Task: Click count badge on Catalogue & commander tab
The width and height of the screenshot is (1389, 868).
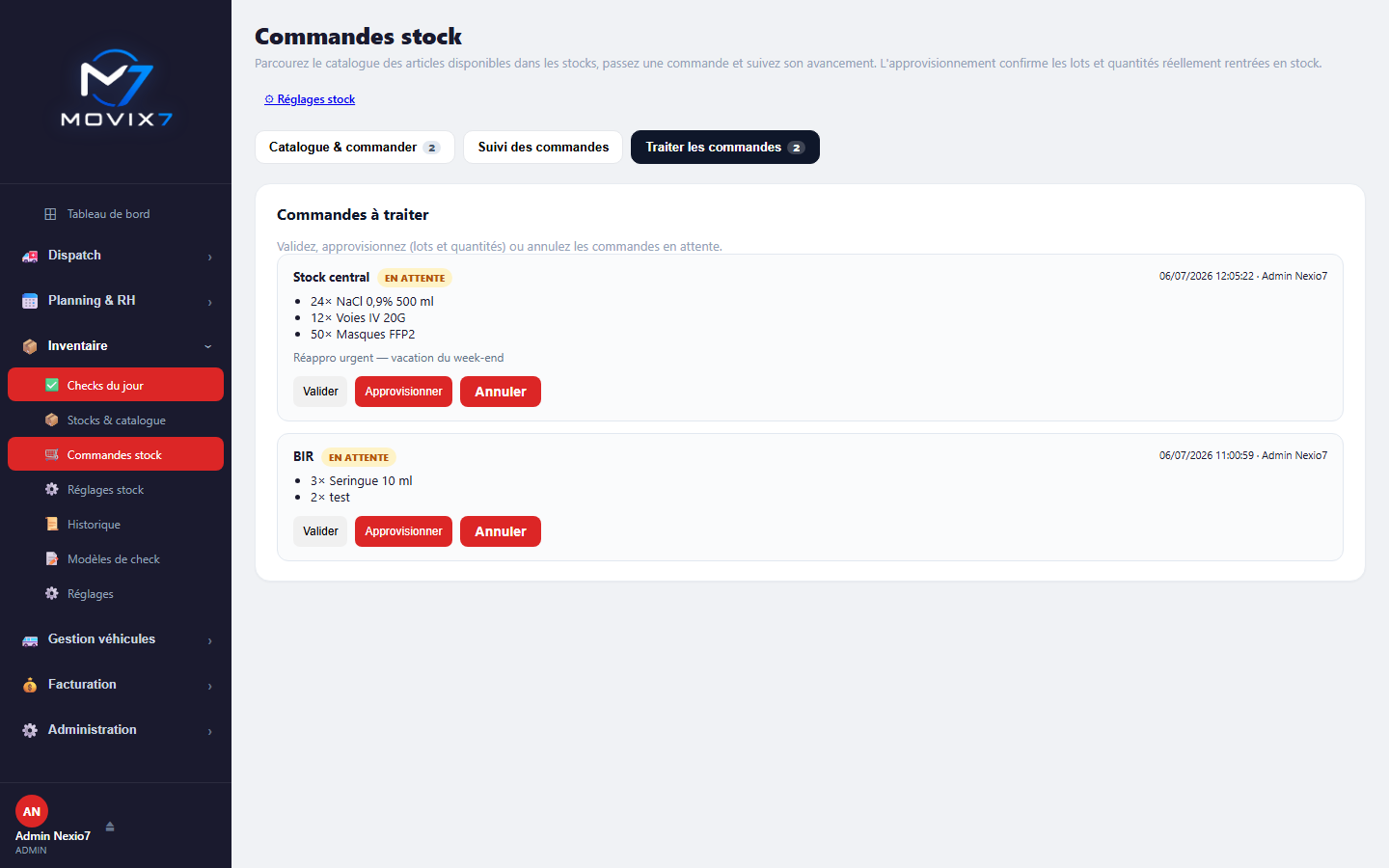Action: pos(432,148)
